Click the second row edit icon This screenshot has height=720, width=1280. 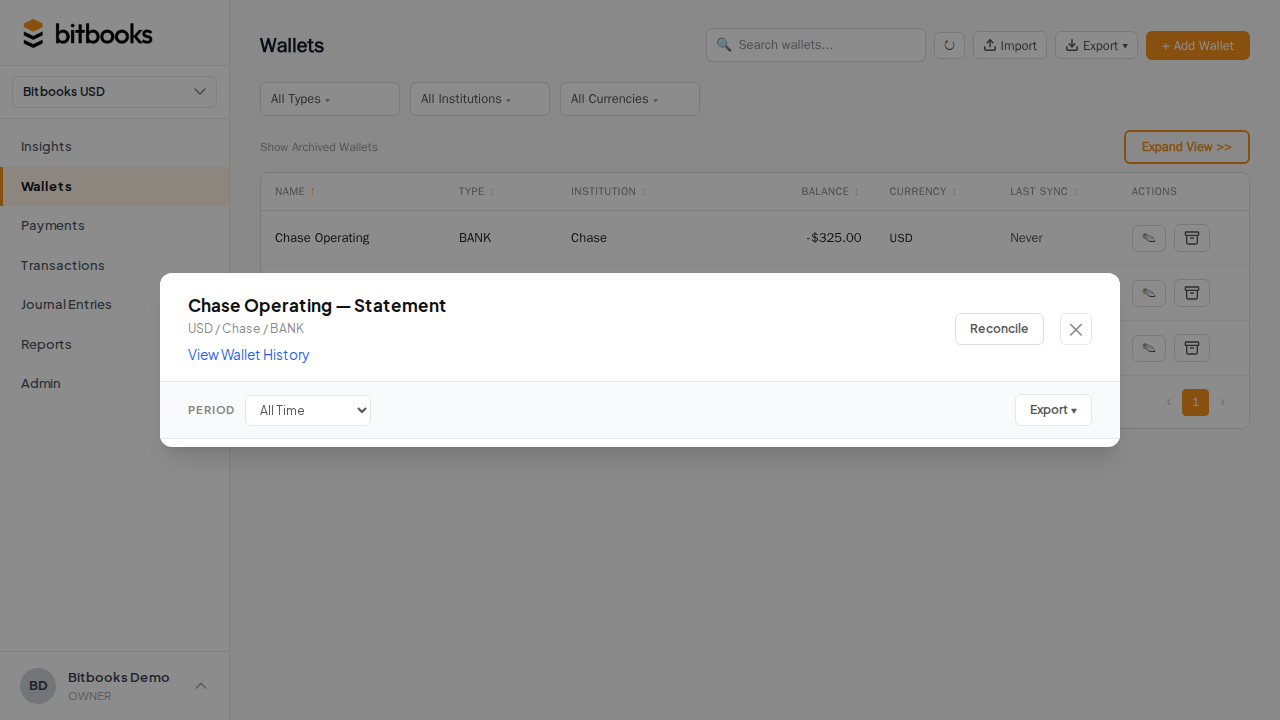1150,293
